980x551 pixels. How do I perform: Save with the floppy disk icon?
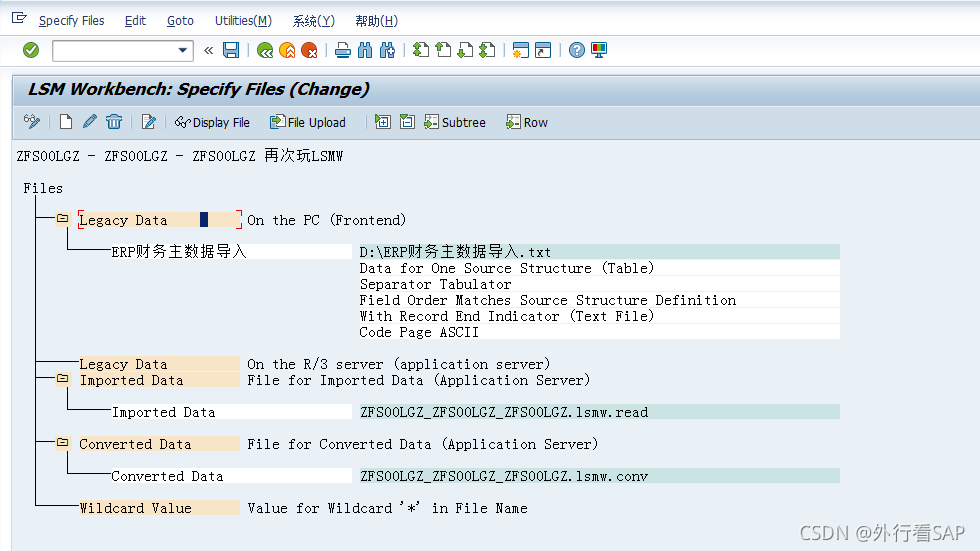point(231,50)
